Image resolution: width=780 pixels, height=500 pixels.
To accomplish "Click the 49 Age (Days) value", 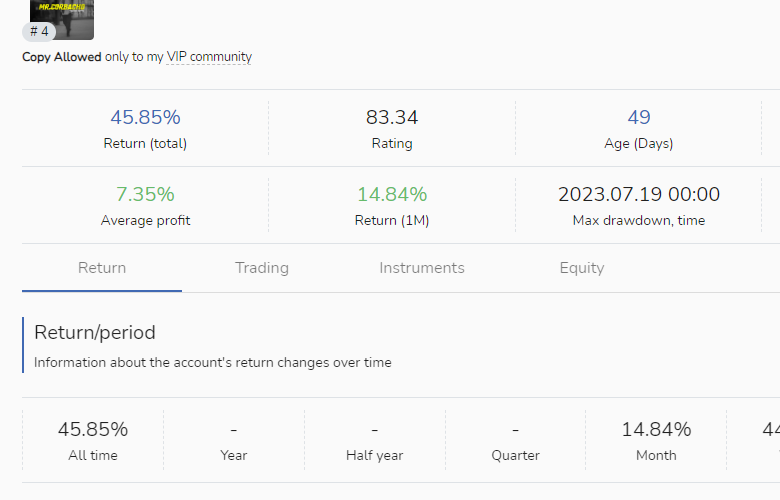I will [x=639, y=118].
